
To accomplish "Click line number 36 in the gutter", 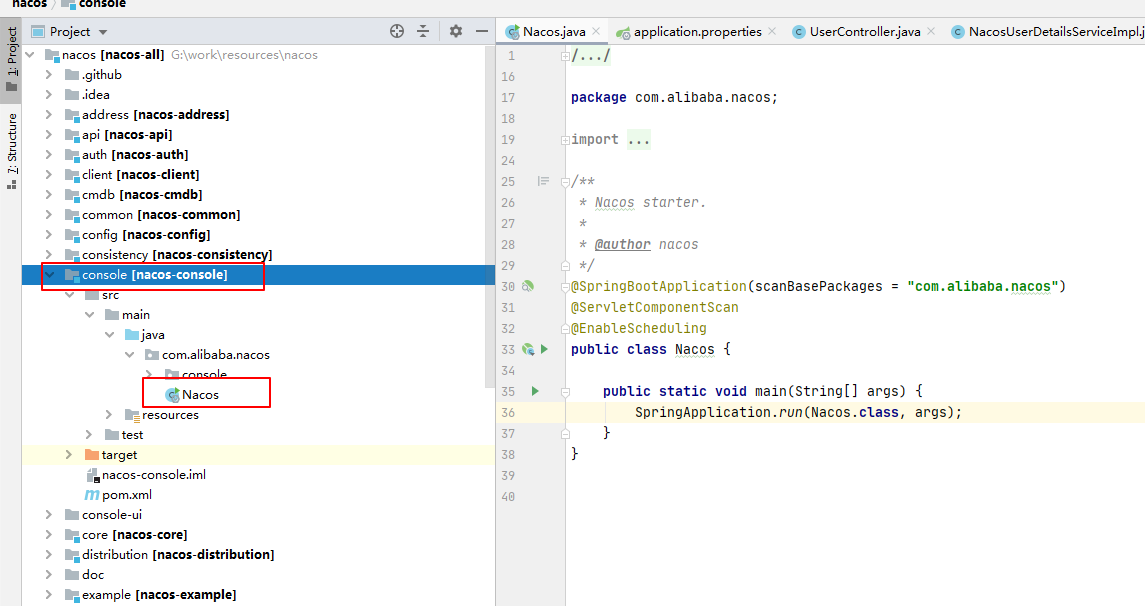I will (508, 413).
